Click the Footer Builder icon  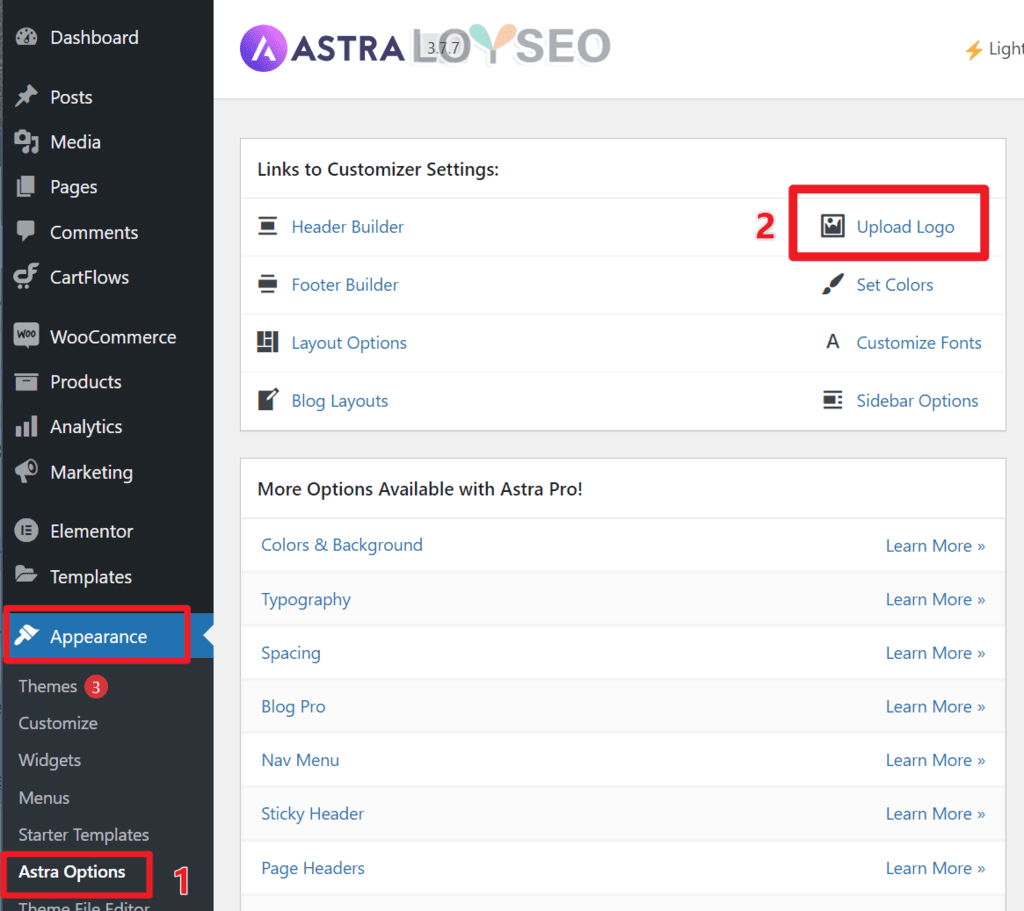(x=268, y=284)
